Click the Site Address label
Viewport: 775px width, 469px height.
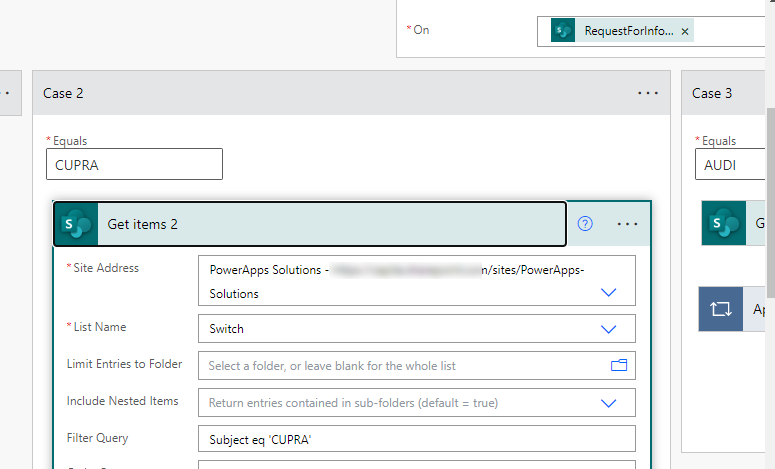click(x=106, y=268)
